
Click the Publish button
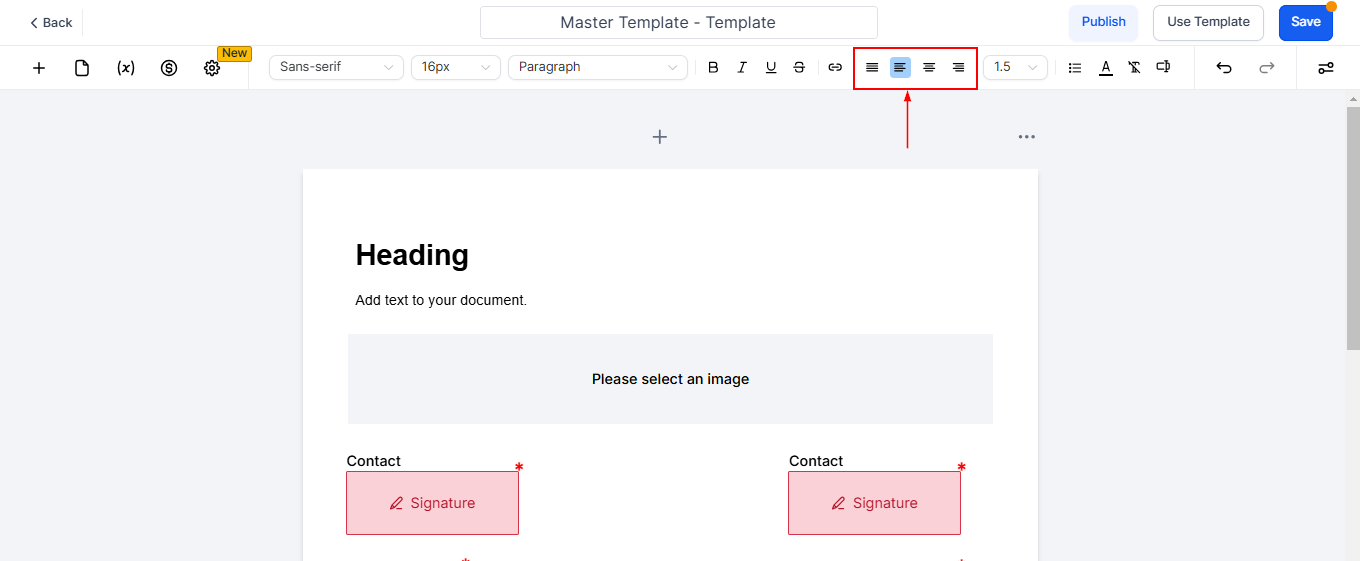click(x=1103, y=22)
